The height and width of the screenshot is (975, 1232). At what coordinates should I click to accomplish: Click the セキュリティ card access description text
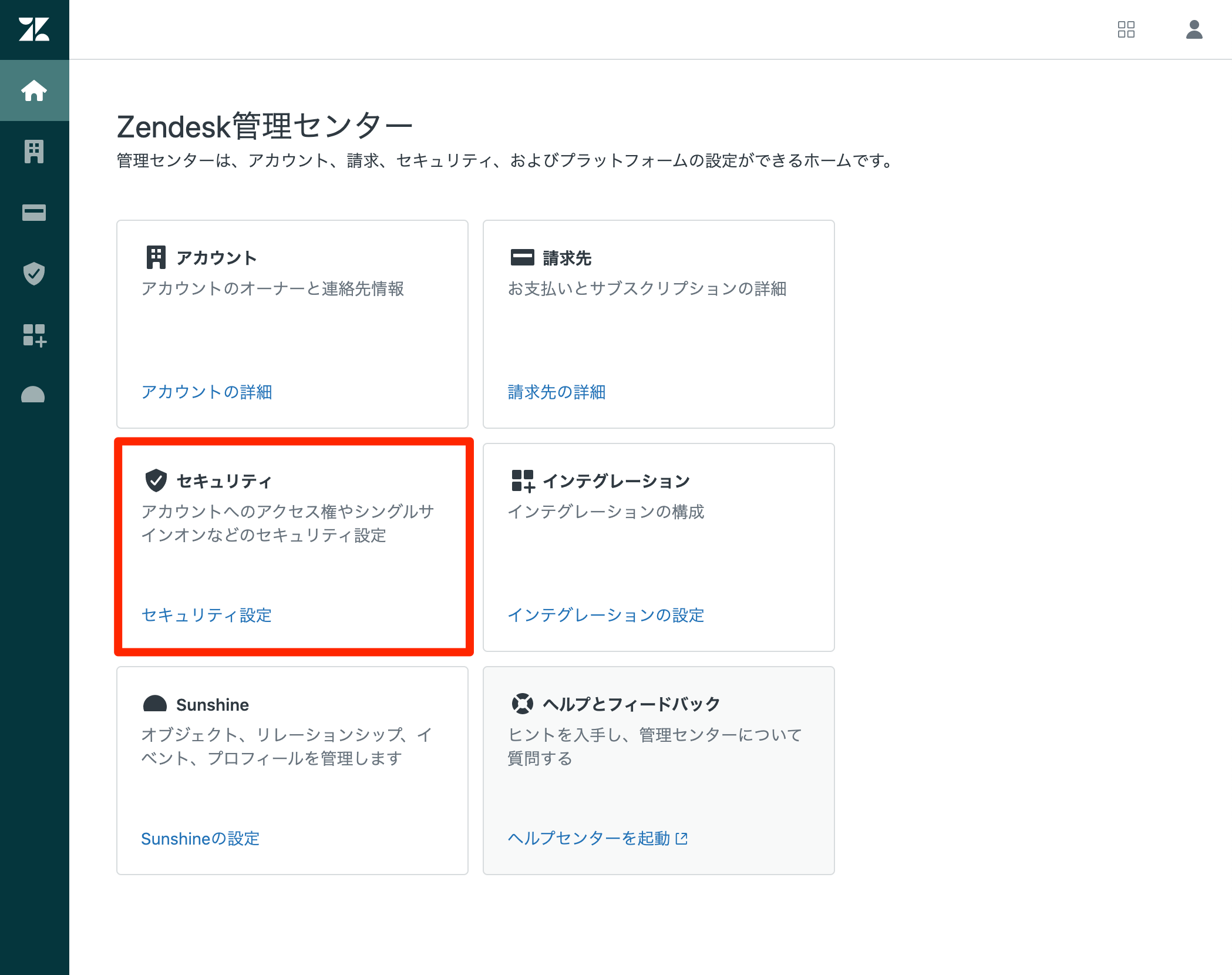(288, 523)
